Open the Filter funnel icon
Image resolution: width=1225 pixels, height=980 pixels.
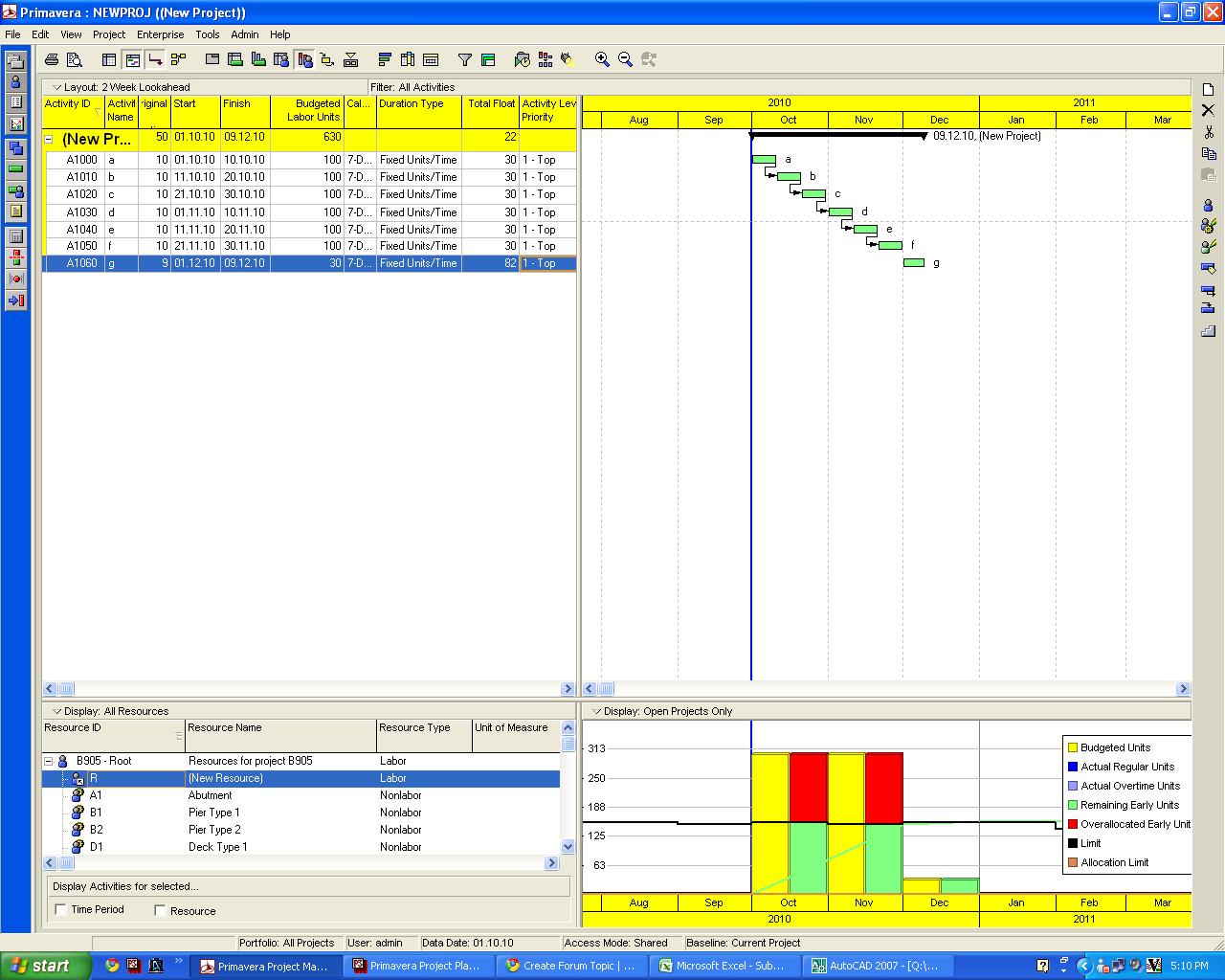pyautogui.click(x=465, y=59)
